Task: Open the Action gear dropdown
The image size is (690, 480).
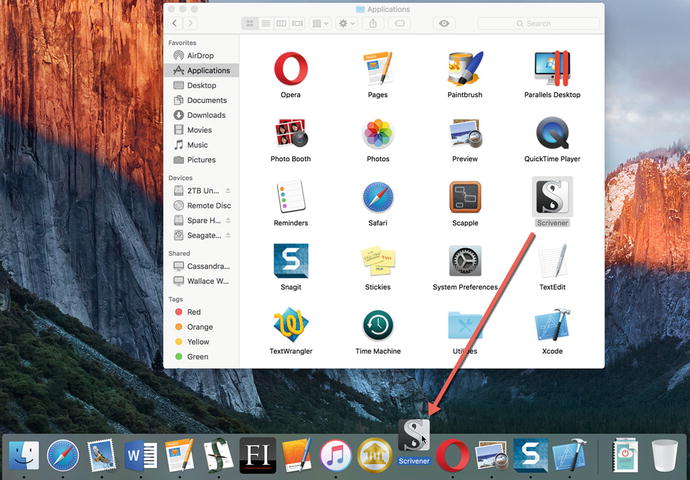Action: (346, 23)
